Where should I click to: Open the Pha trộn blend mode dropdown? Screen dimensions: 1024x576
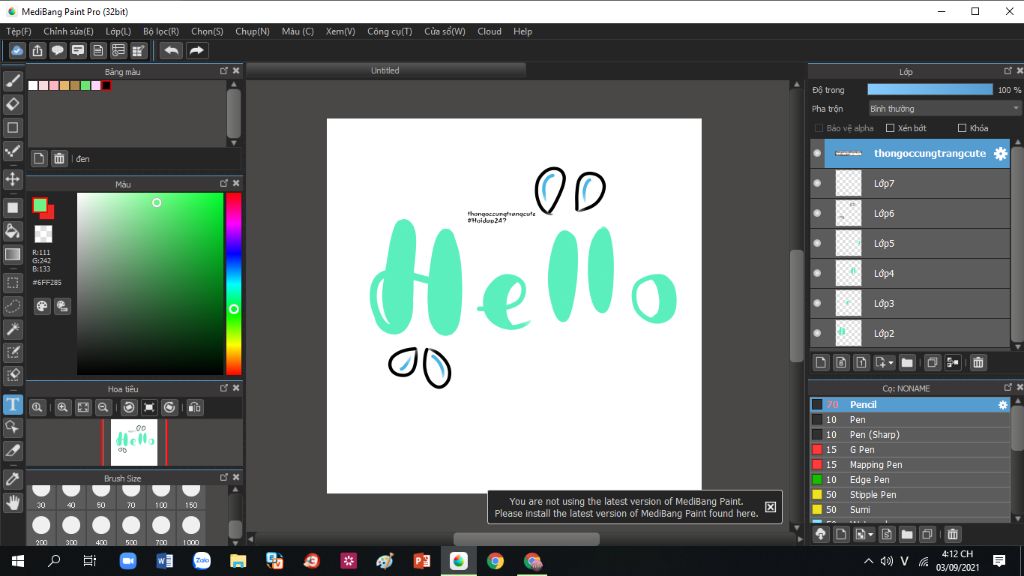[x=944, y=108]
